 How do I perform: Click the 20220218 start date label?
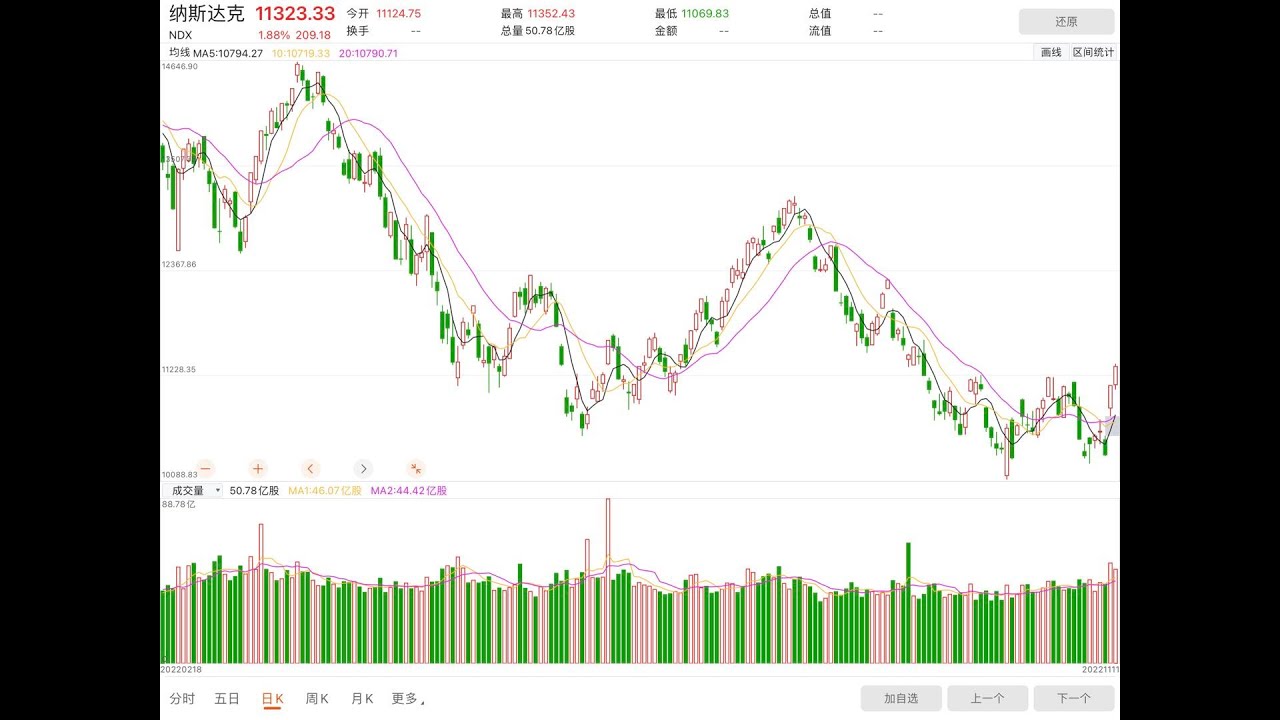(x=180, y=668)
